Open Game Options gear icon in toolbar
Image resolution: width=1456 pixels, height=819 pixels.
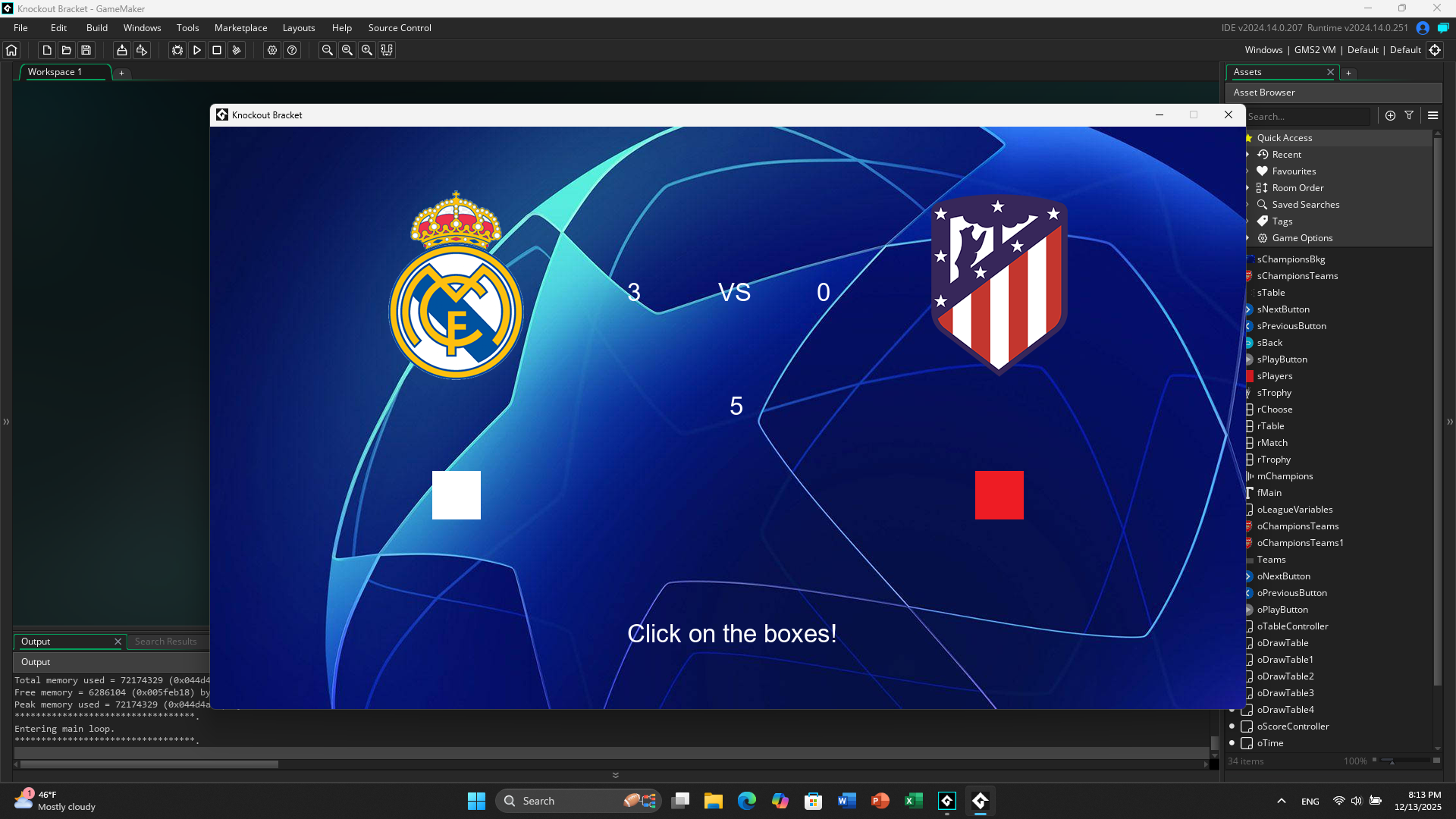point(272,50)
